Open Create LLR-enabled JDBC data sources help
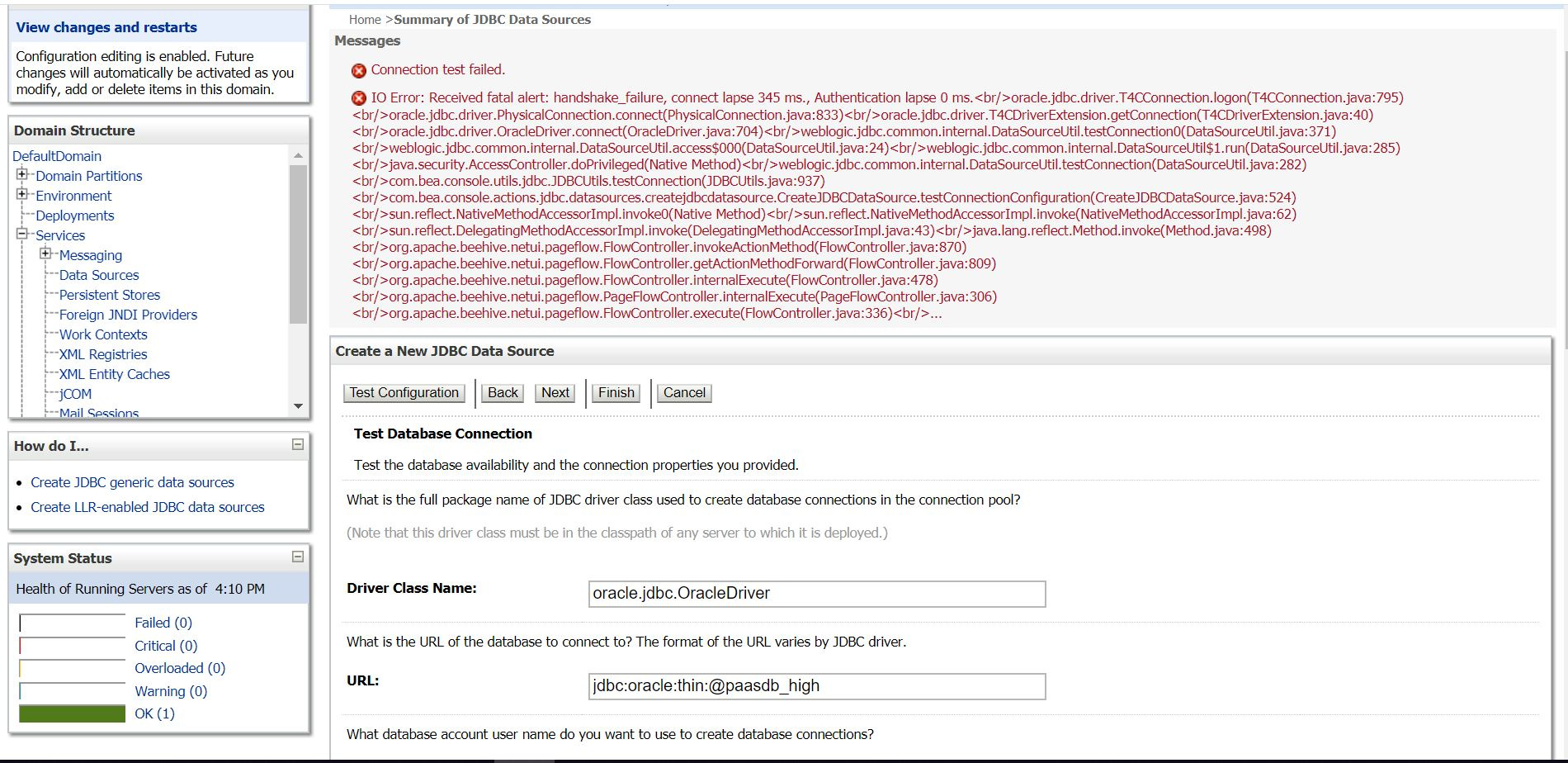Viewport: 1568px width, 763px height. pyautogui.click(x=148, y=507)
